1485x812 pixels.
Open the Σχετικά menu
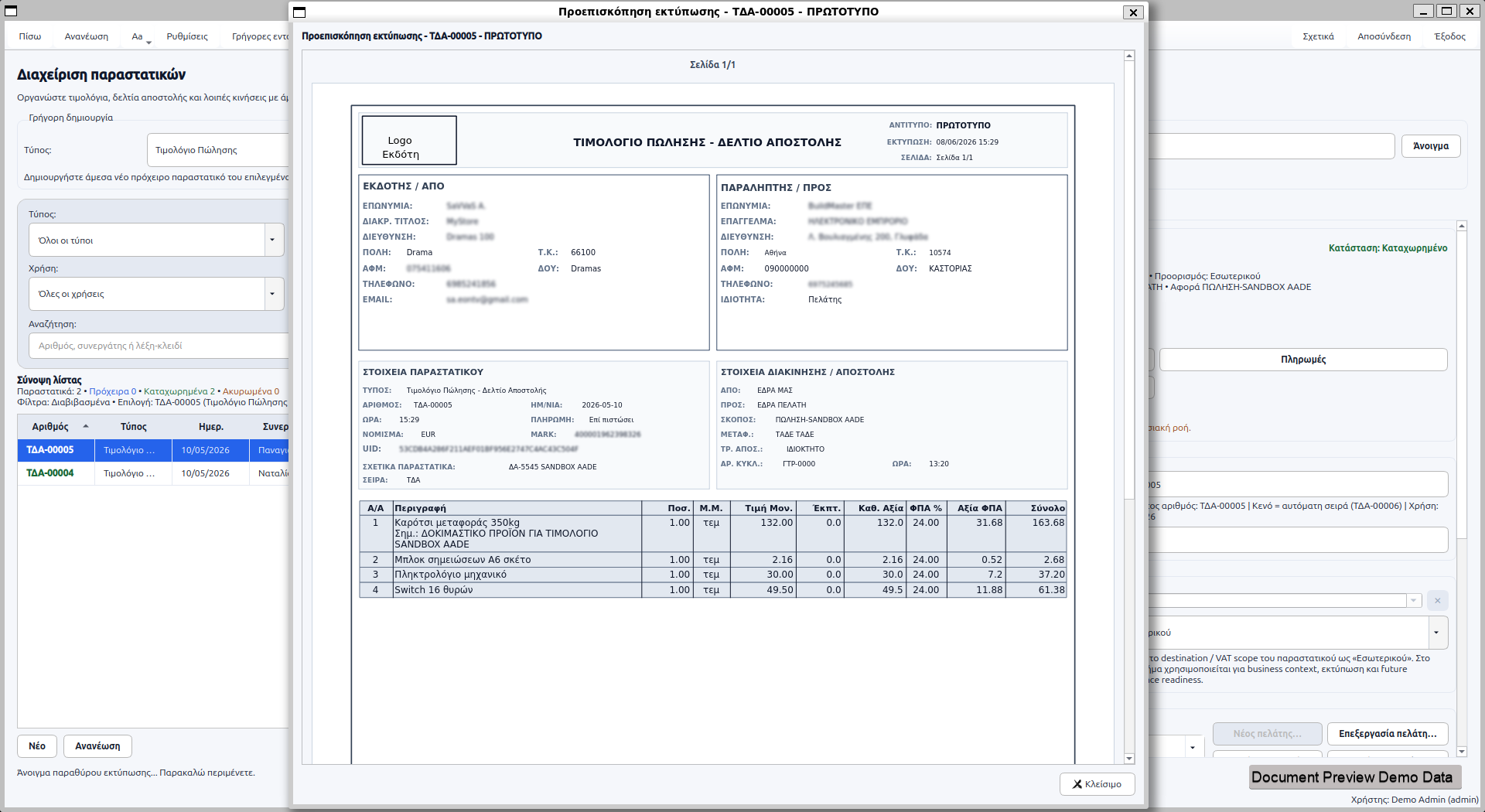[1318, 36]
